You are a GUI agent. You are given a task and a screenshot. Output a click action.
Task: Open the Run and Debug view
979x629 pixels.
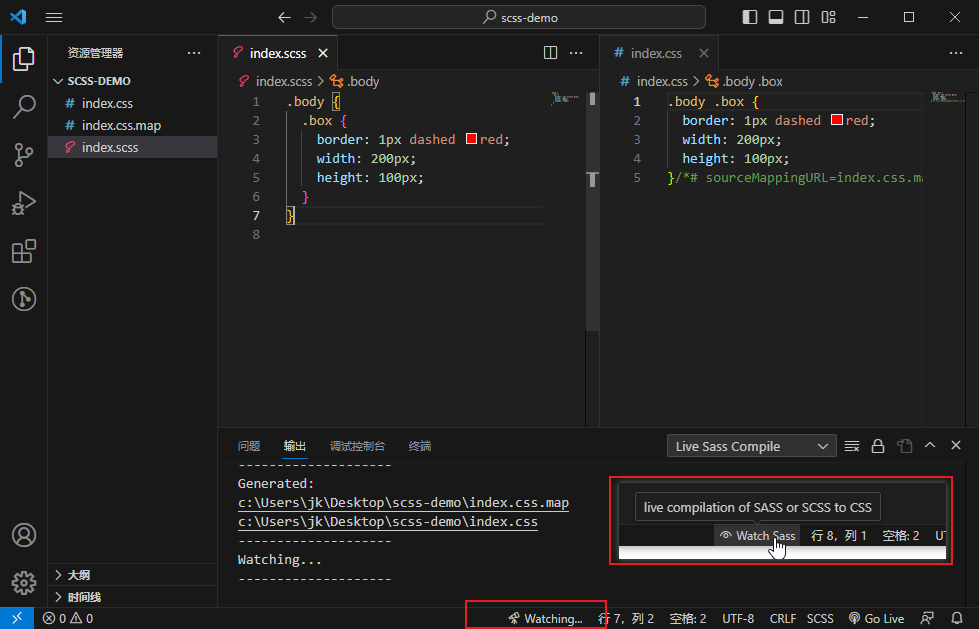pos(24,203)
